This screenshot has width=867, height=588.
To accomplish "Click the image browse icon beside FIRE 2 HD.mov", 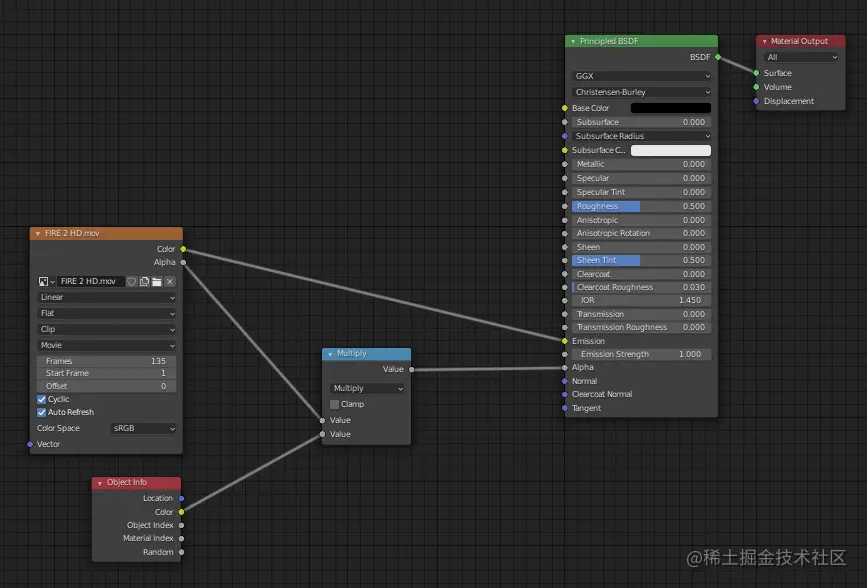I will (46, 282).
